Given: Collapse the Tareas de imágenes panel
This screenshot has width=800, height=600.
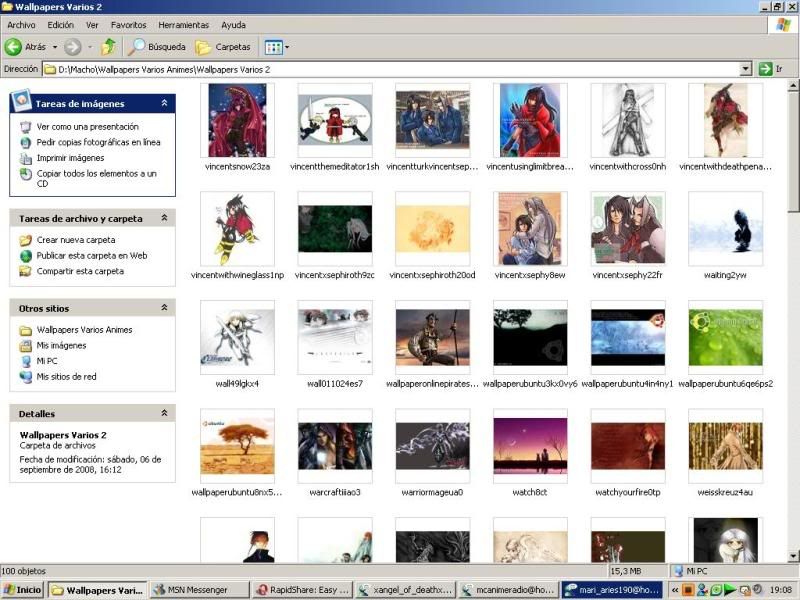Looking at the screenshot, I should point(164,103).
